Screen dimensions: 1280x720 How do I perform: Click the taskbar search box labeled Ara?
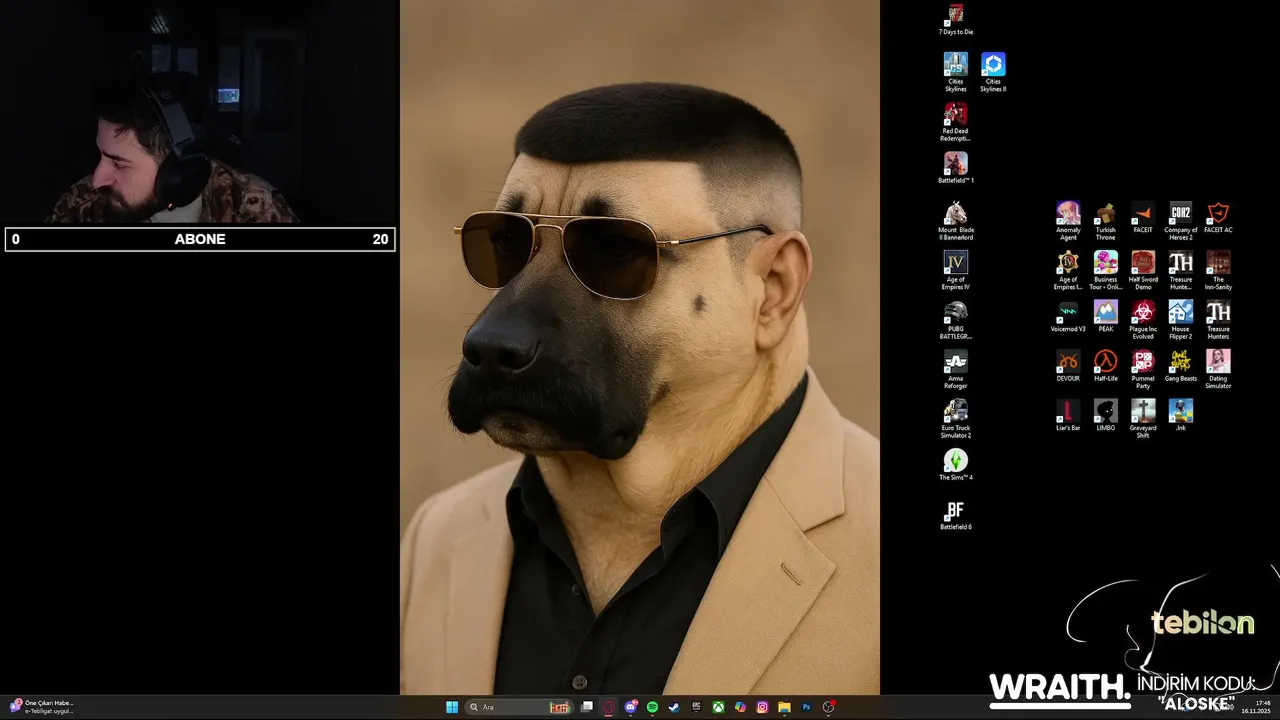coord(519,707)
